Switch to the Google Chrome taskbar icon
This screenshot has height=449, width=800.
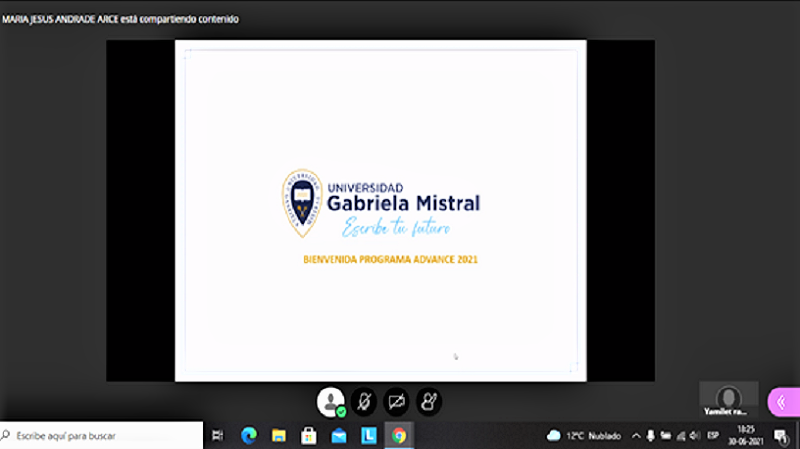pyautogui.click(x=399, y=435)
